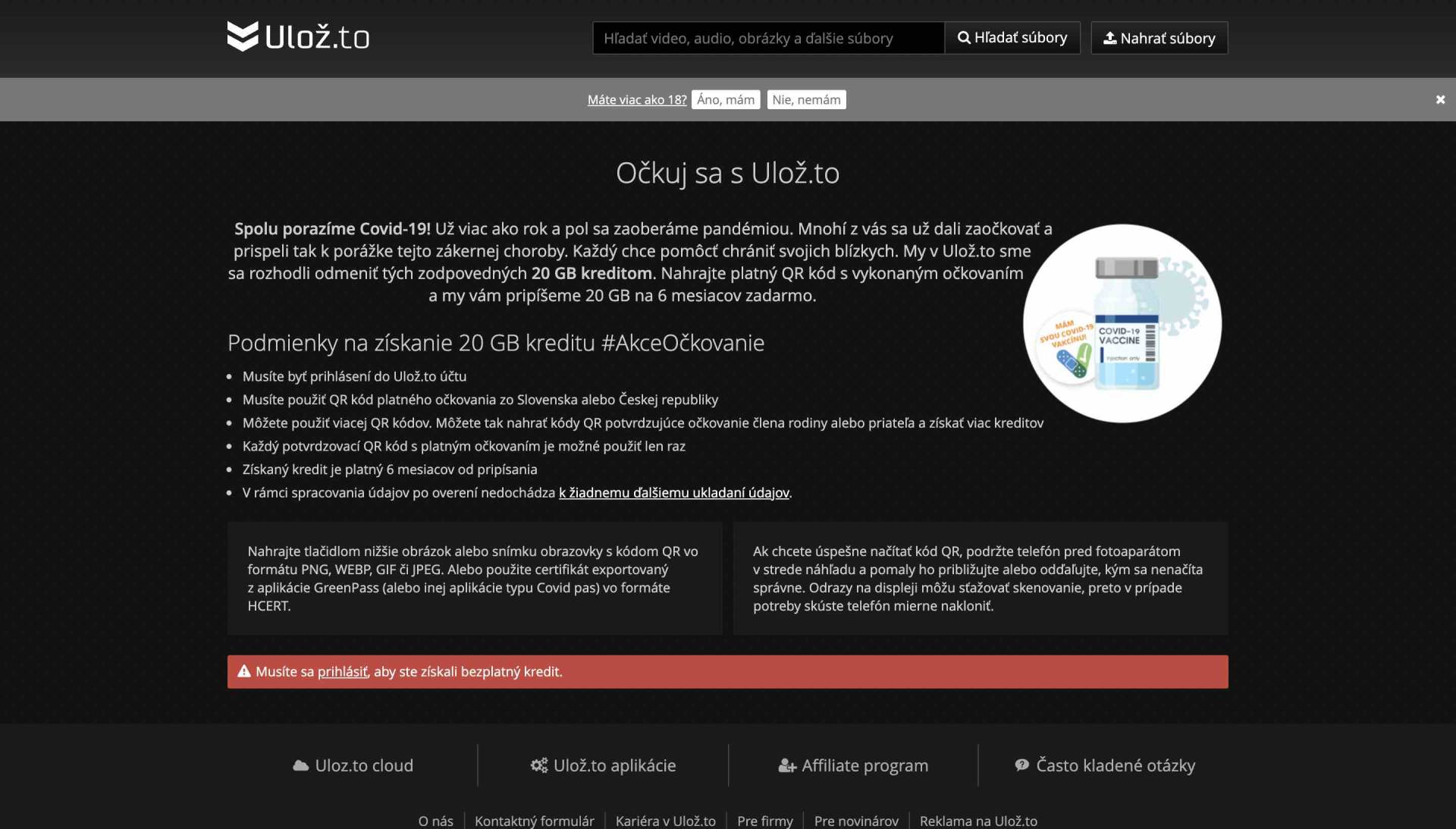This screenshot has height=829, width=1456.
Task: Click the Nahrať súbory upload button
Action: [x=1159, y=38]
